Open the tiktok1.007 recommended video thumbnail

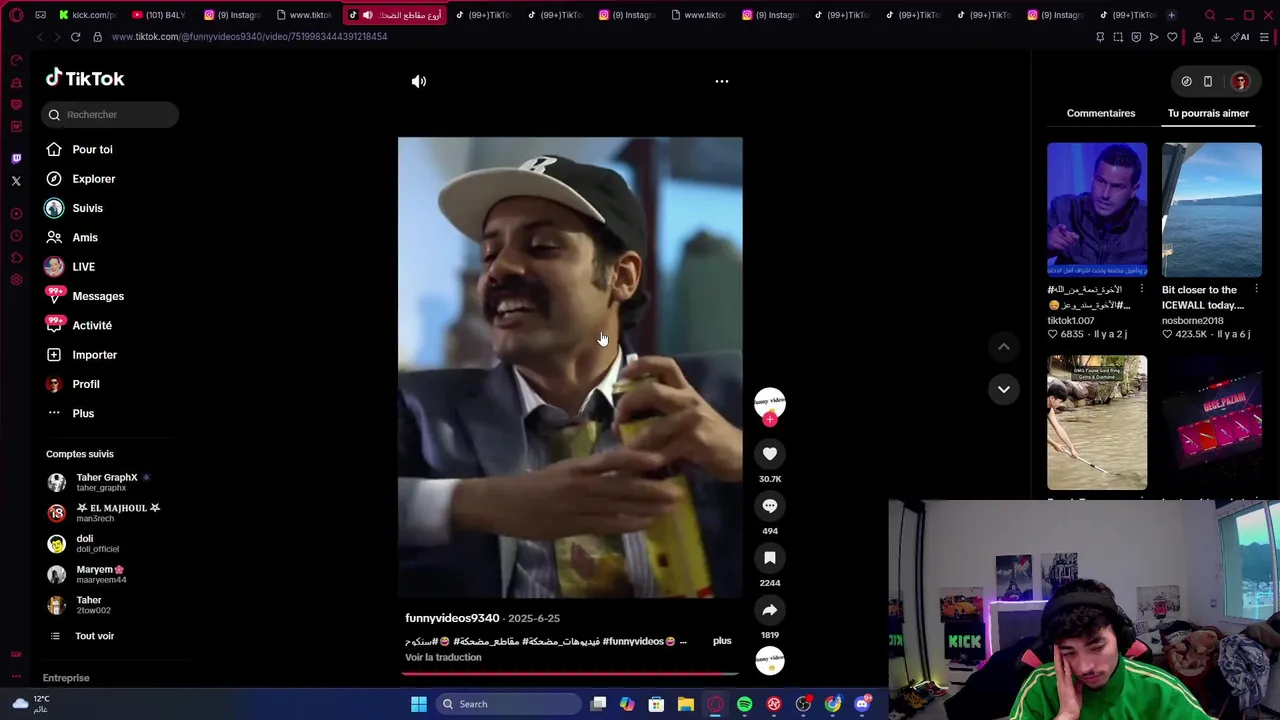1097,209
